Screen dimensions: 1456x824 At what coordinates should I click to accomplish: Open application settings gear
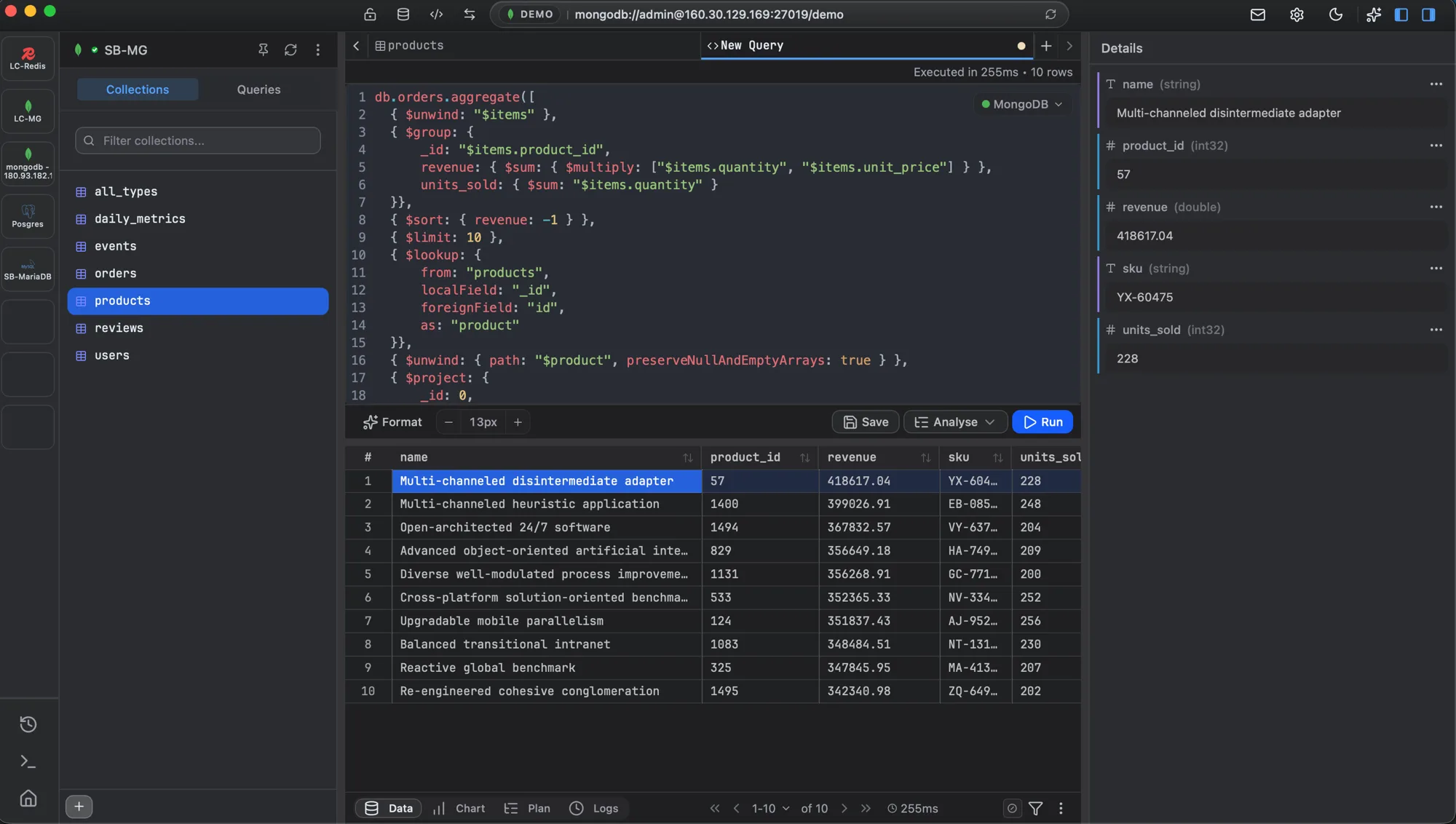1297,15
